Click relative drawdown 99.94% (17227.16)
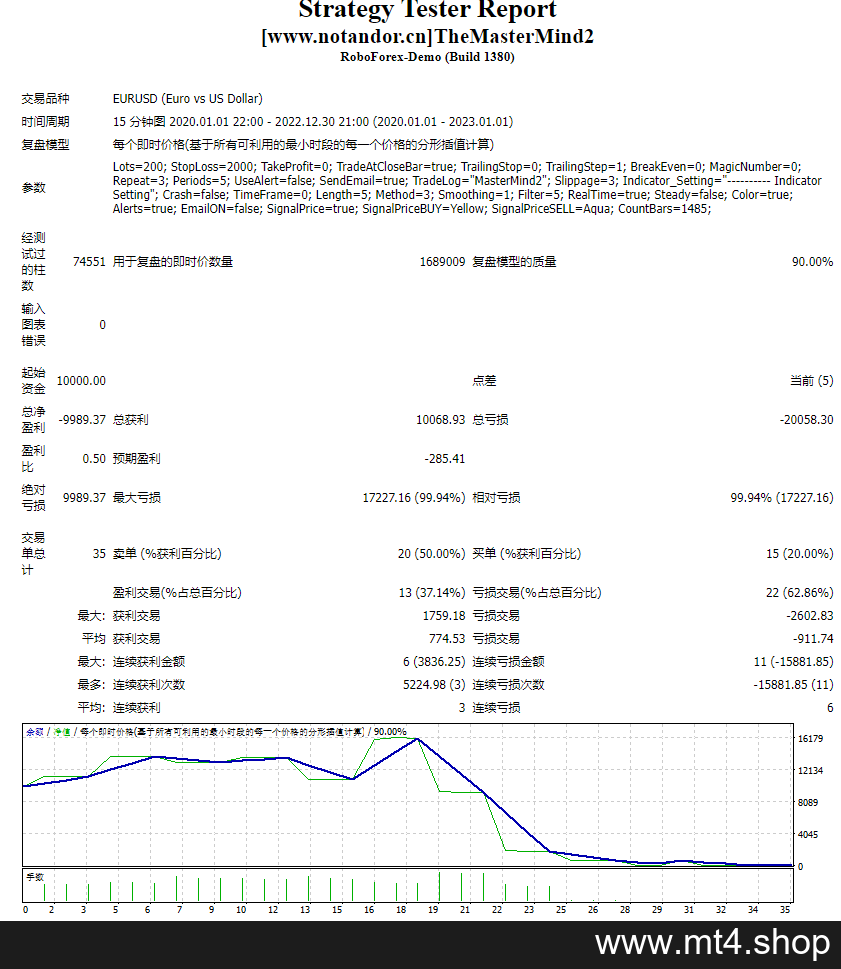 [x=782, y=497]
